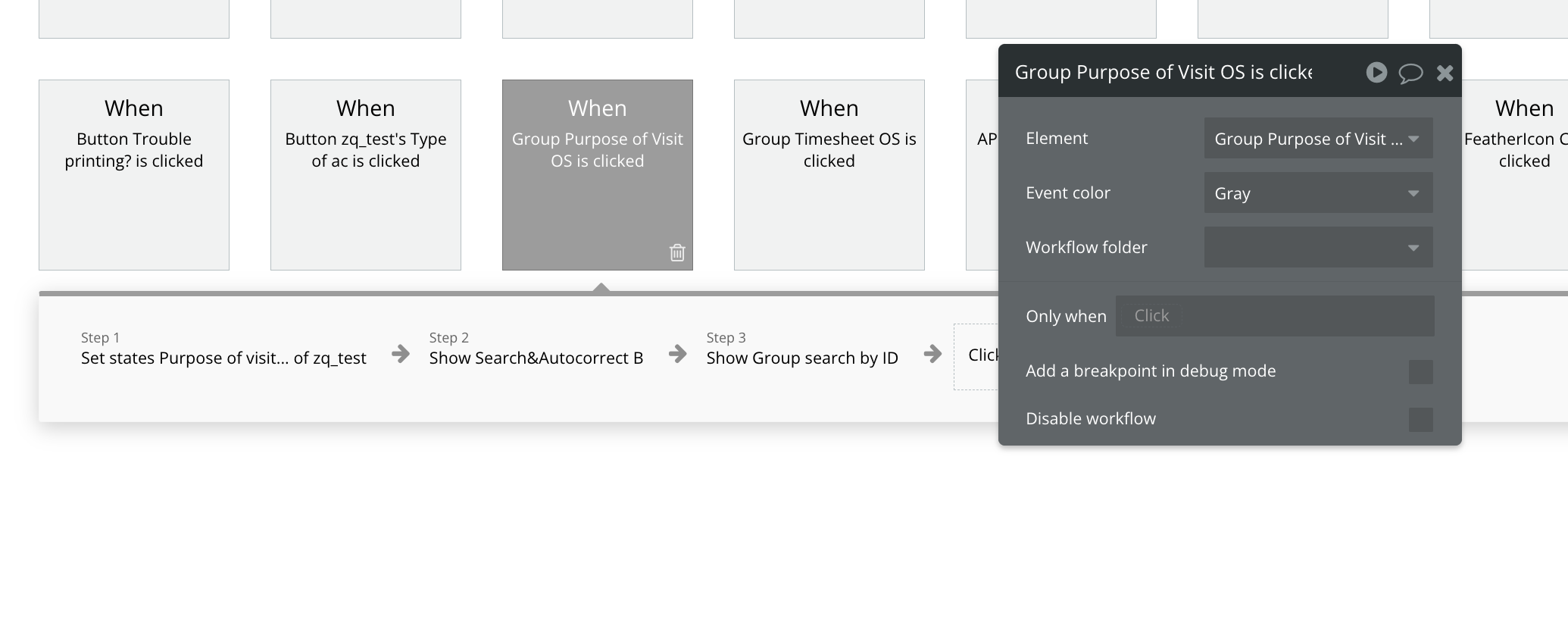Select the FeatherIcon is clicked event
The image size is (1568, 635).
1515,175
